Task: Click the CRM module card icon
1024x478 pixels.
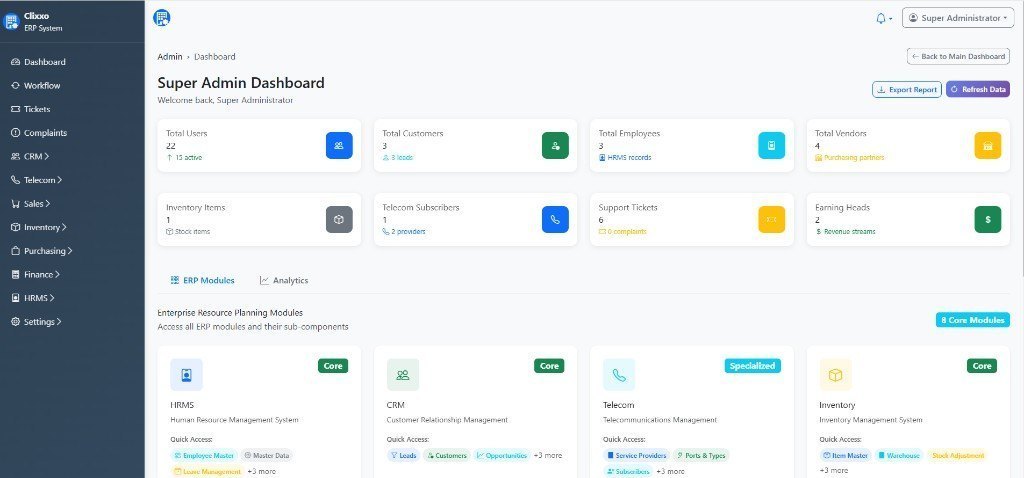Action: [403, 375]
